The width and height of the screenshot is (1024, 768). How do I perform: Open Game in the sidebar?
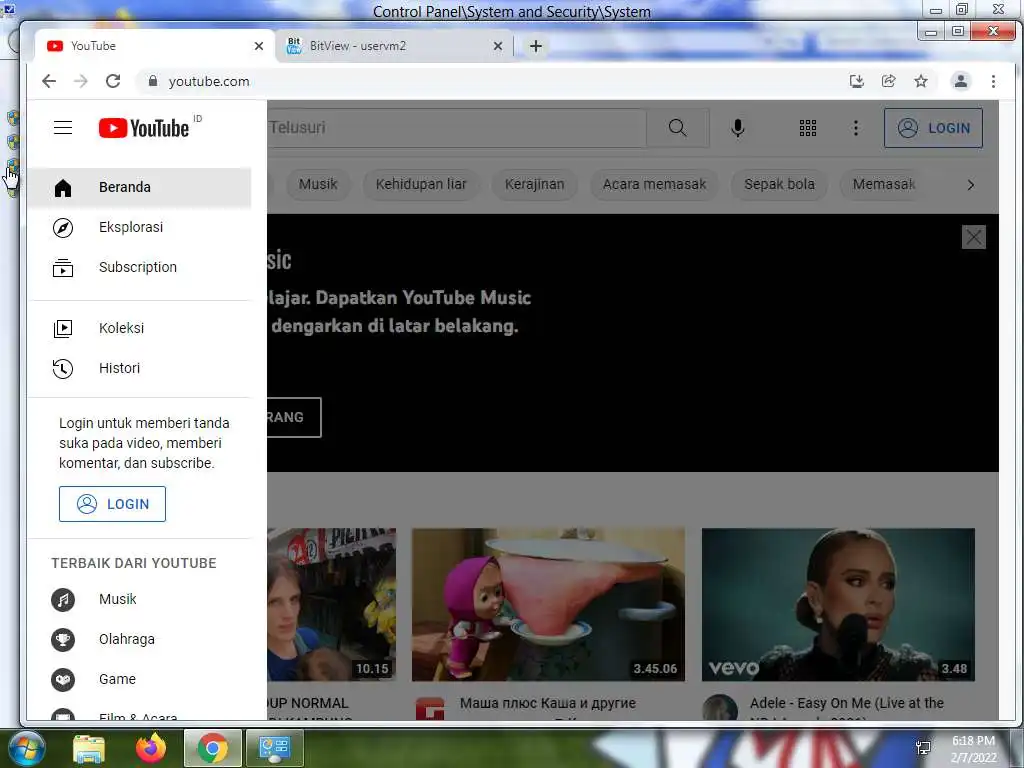pyautogui.click(x=139, y=679)
